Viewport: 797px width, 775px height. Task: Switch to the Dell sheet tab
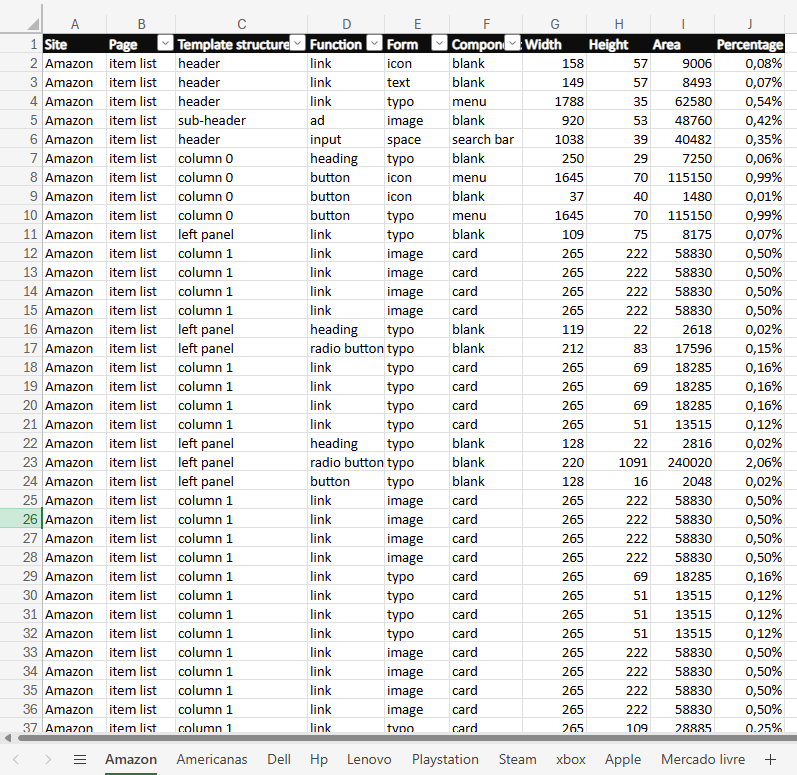(x=279, y=759)
